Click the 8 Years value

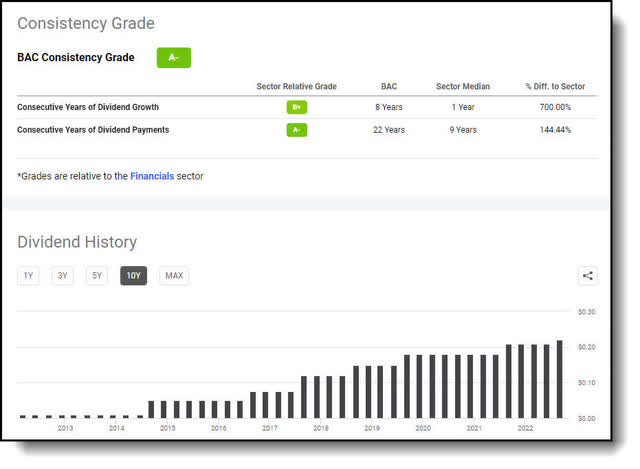(x=389, y=107)
